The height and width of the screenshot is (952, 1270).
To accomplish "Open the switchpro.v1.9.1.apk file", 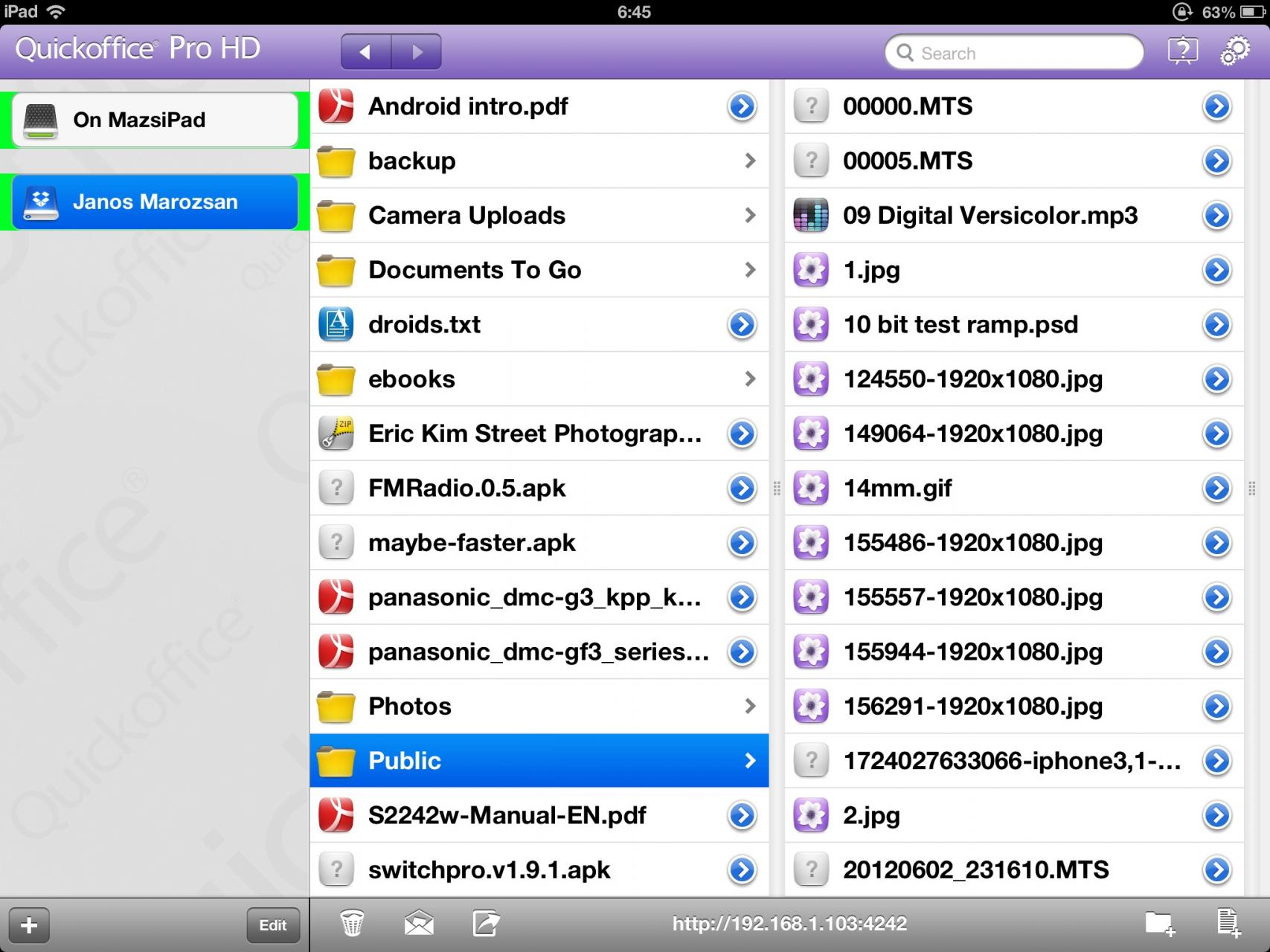I will click(x=539, y=869).
